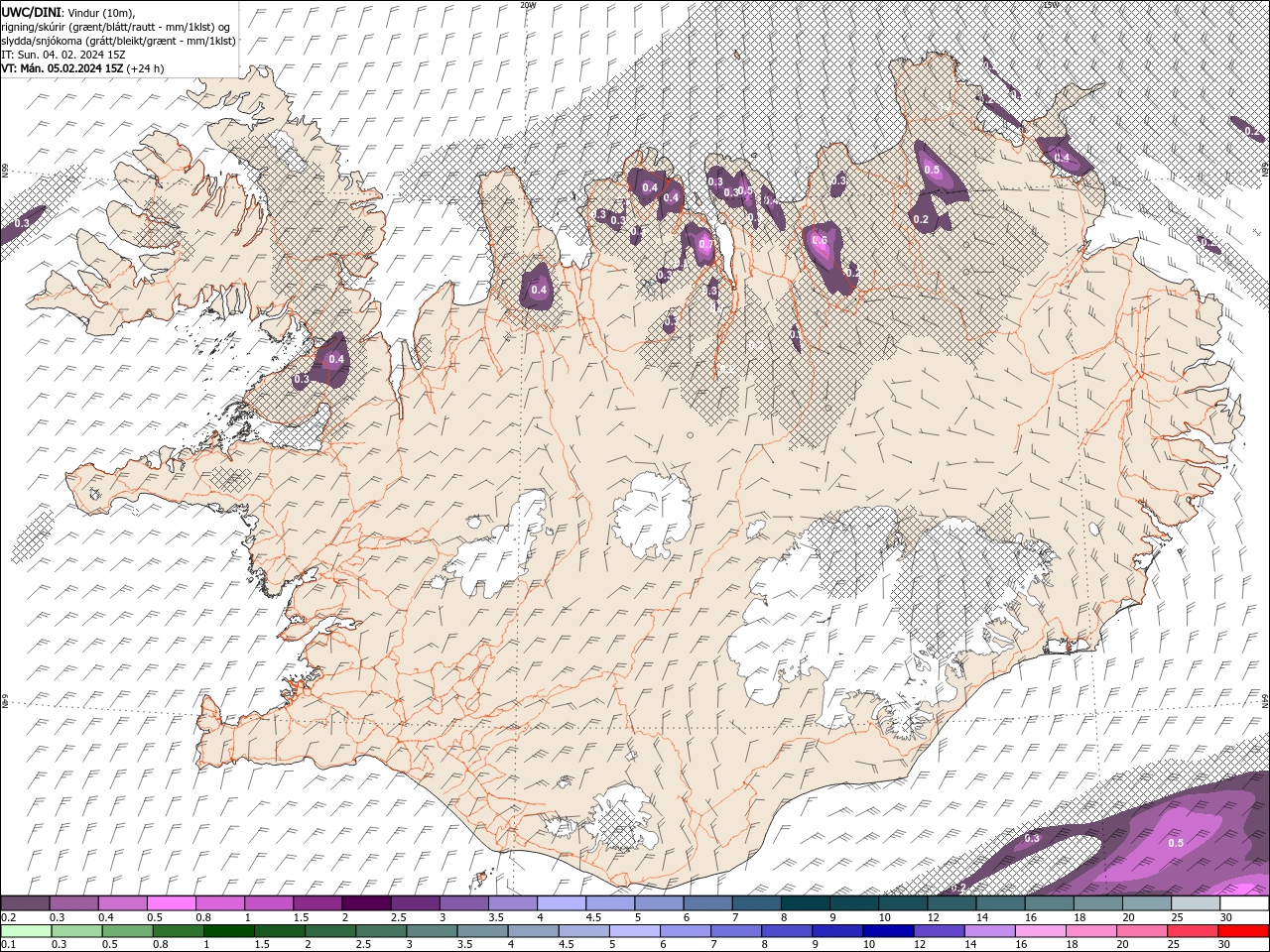The width and height of the screenshot is (1270, 952).
Task: Click the white swatch at end of top legend row
Action: (x=1244, y=903)
